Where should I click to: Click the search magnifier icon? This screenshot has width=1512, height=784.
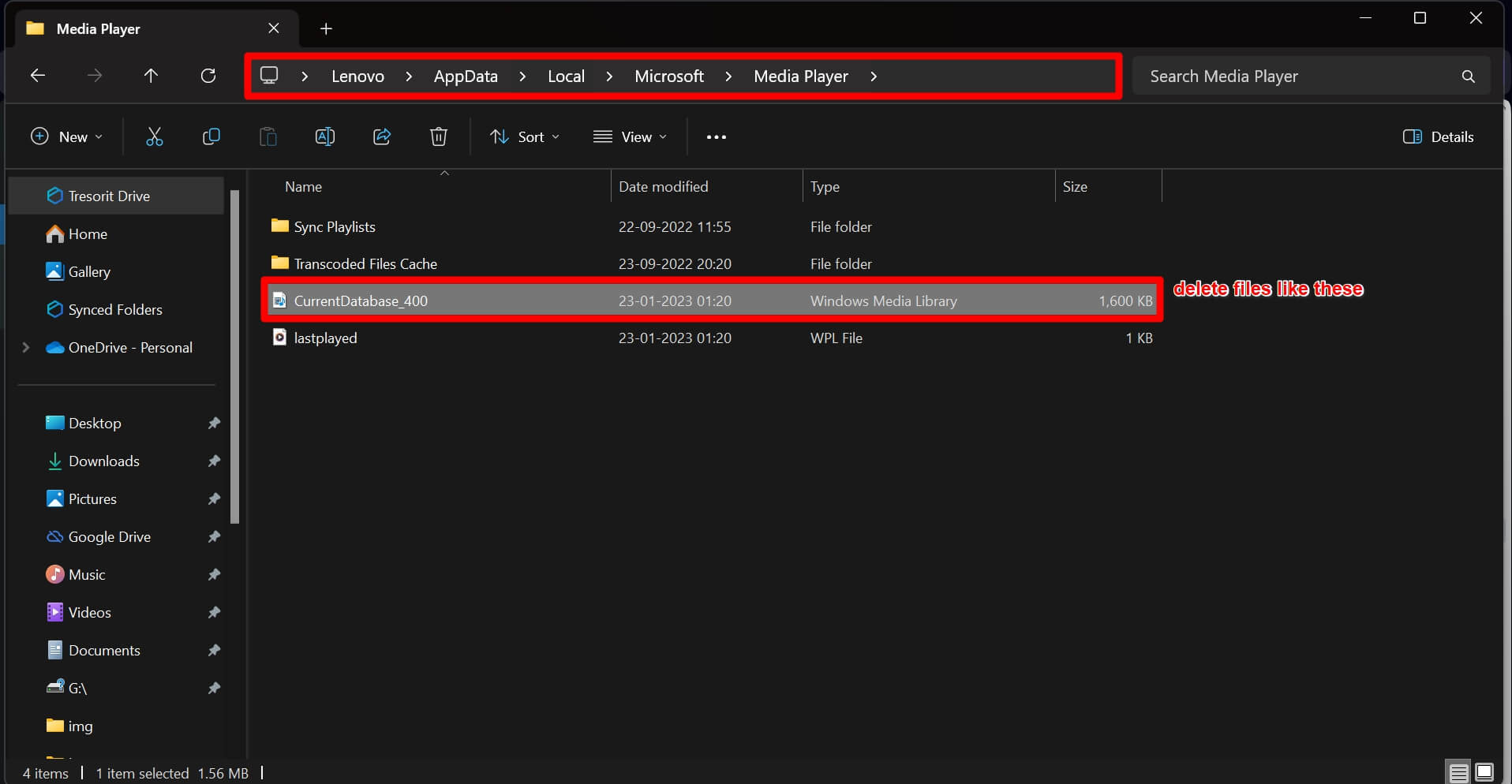click(1468, 77)
